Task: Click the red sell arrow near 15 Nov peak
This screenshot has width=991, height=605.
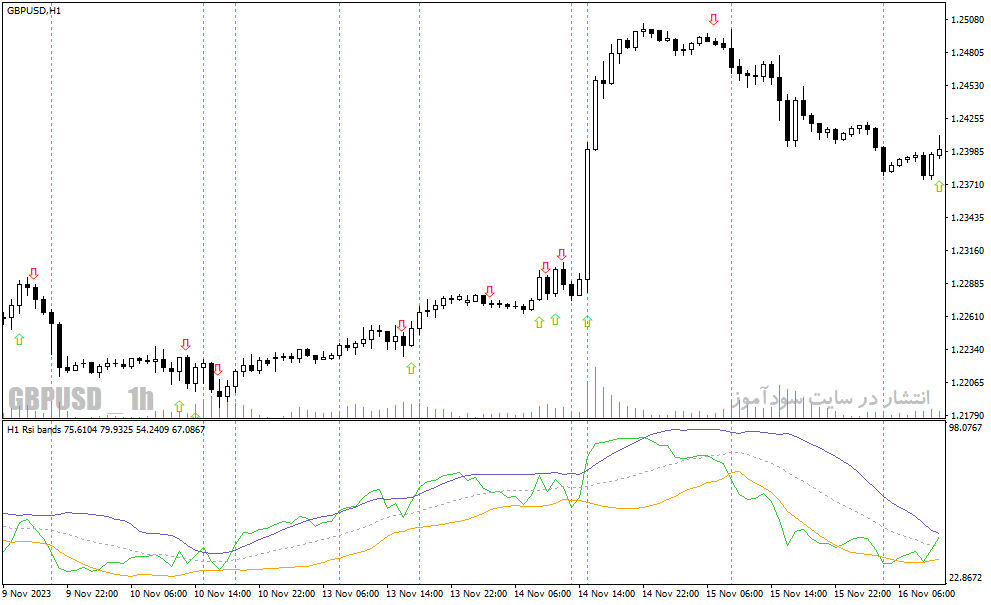Action: pos(714,20)
